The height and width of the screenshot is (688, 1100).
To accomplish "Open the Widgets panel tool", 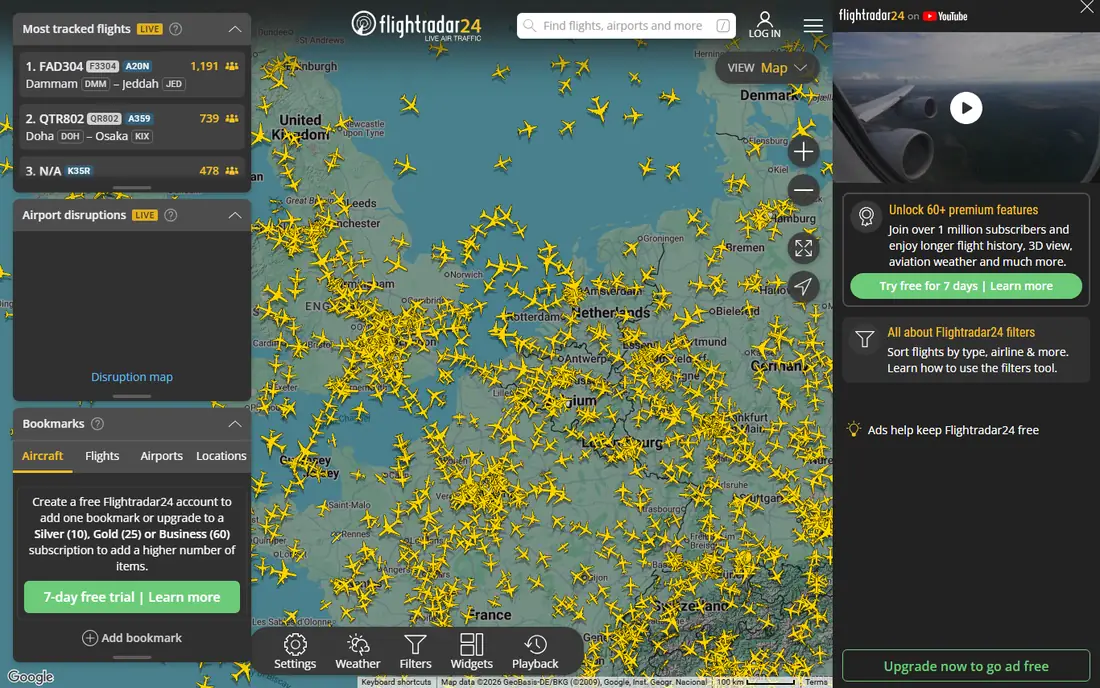I will (x=471, y=652).
